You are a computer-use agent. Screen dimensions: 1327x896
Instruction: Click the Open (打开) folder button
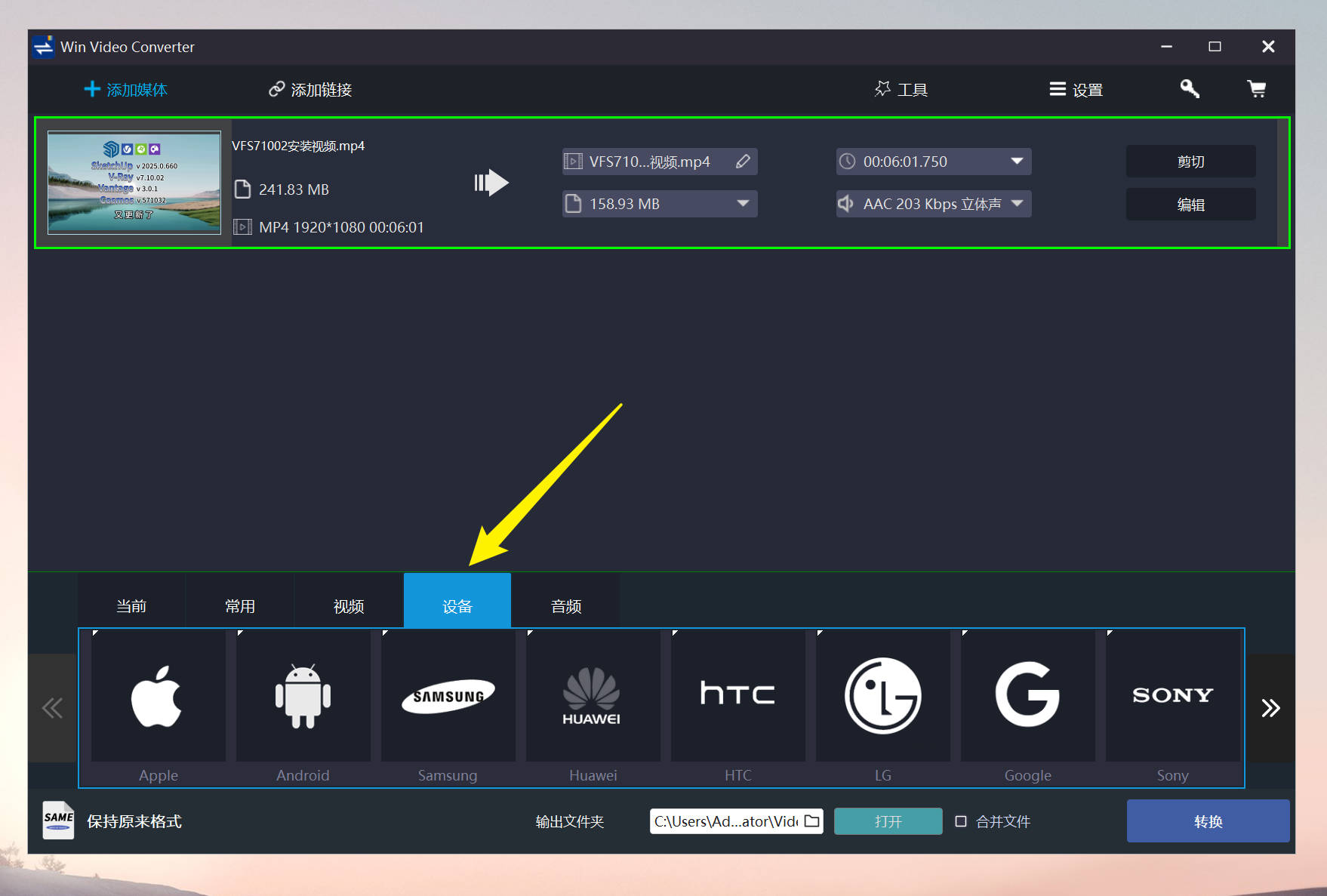(x=888, y=821)
